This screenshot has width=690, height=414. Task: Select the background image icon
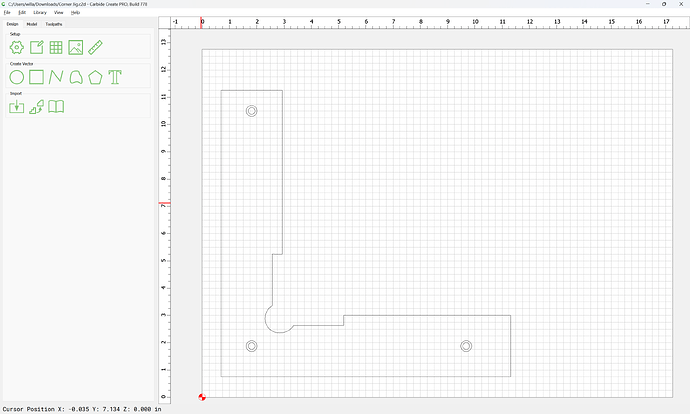(76, 48)
